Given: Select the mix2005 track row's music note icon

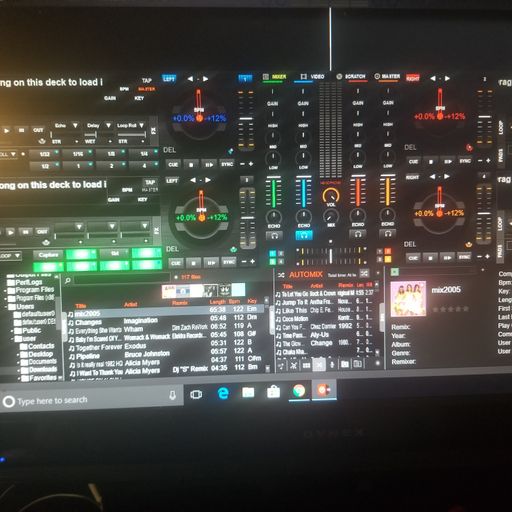Looking at the screenshot, I should [x=70, y=314].
